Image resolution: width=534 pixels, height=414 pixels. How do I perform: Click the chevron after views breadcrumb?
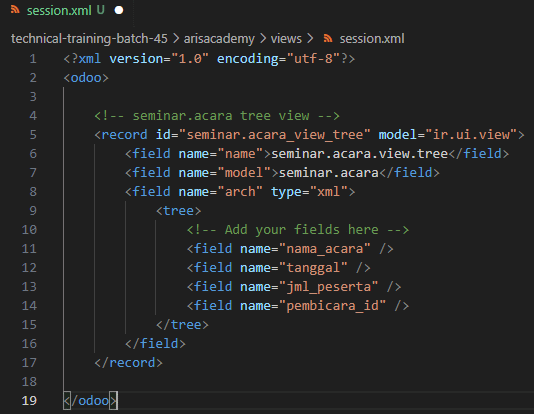pos(310,39)
